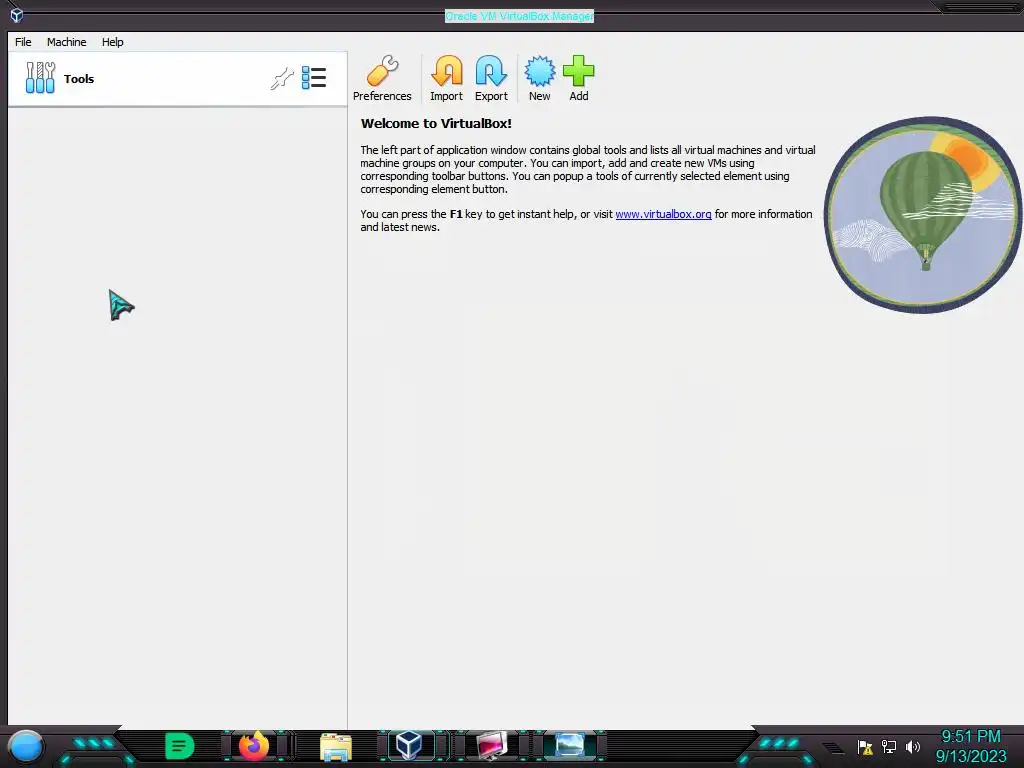Open the File menu
The height and width of the screenshot is (768, 1024).
(23, 42)
